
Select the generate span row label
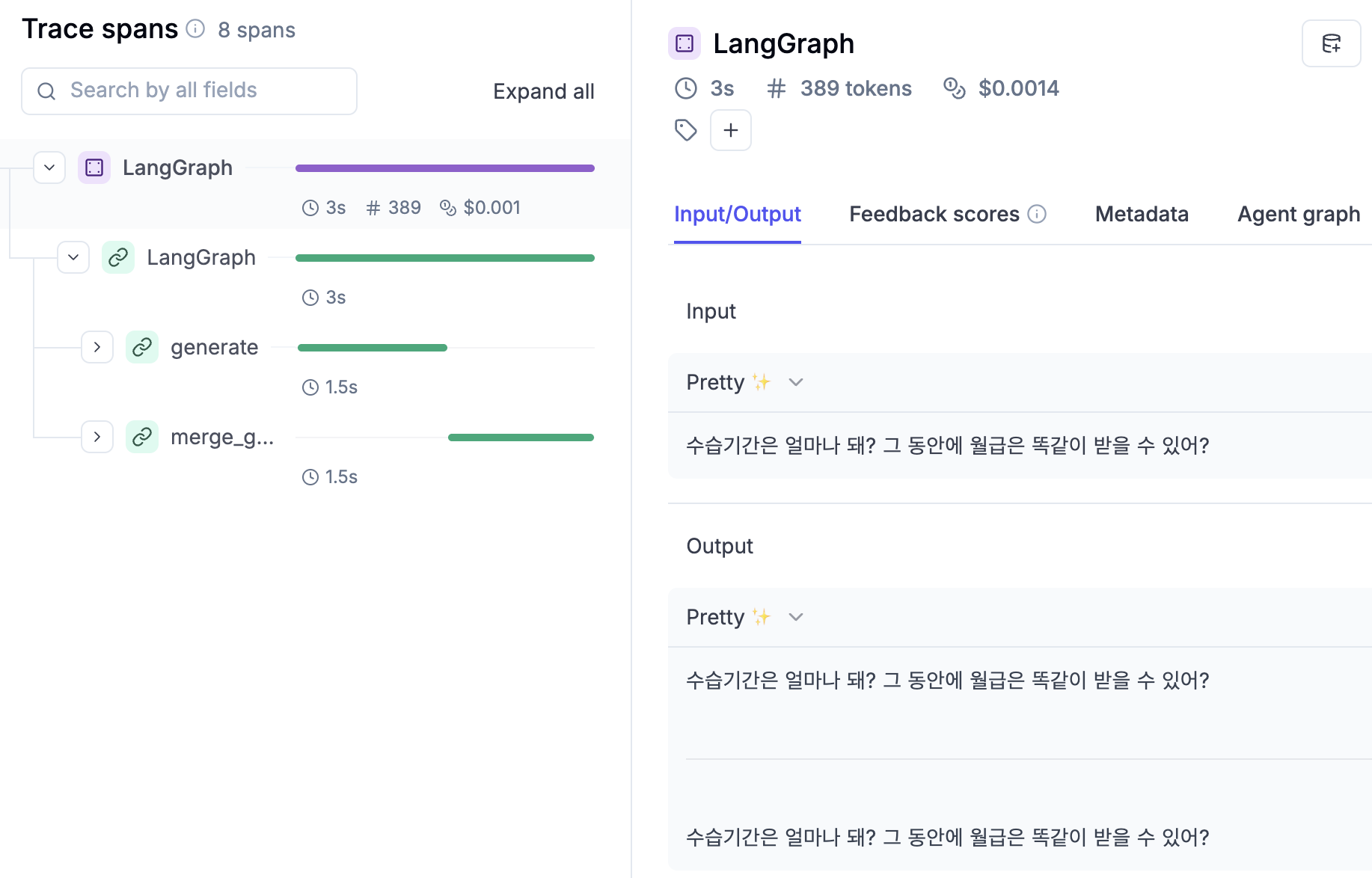click(x=214, y=347)
